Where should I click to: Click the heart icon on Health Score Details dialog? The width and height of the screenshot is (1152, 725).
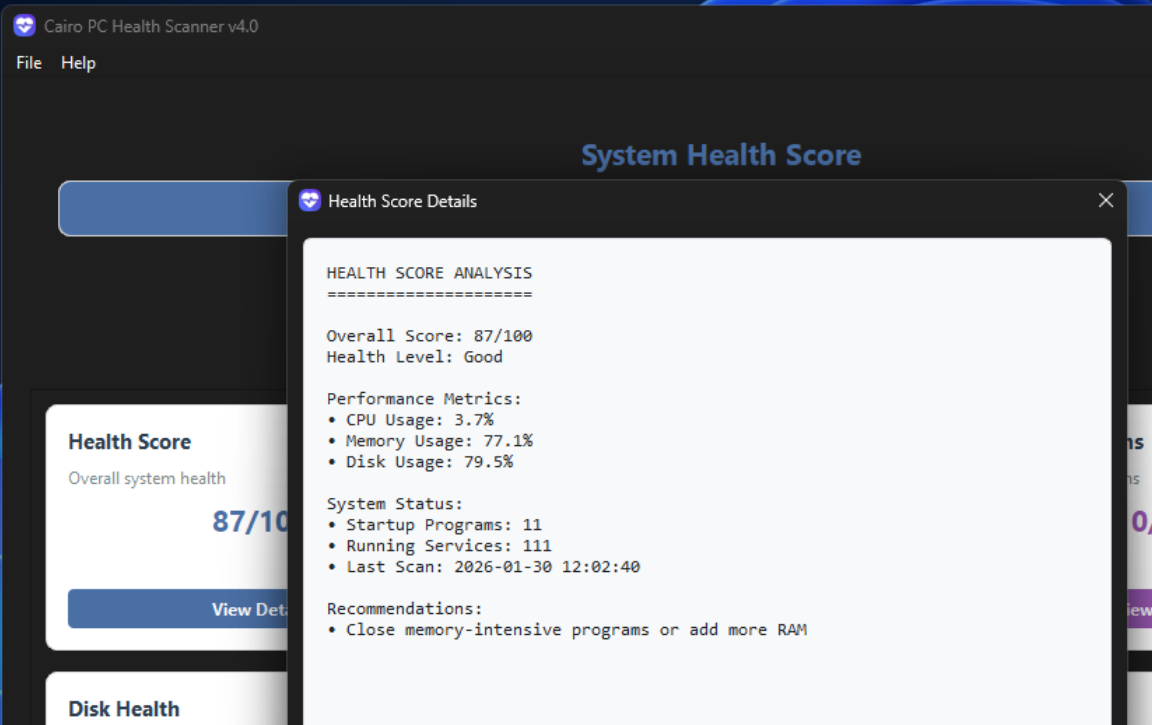pos(310,201)
